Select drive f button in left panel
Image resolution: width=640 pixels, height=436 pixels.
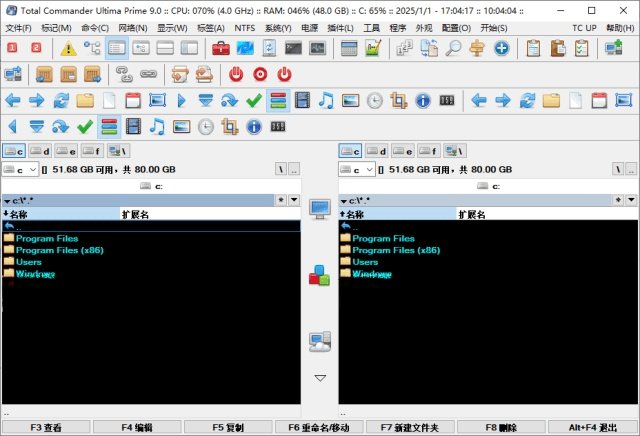92,151
